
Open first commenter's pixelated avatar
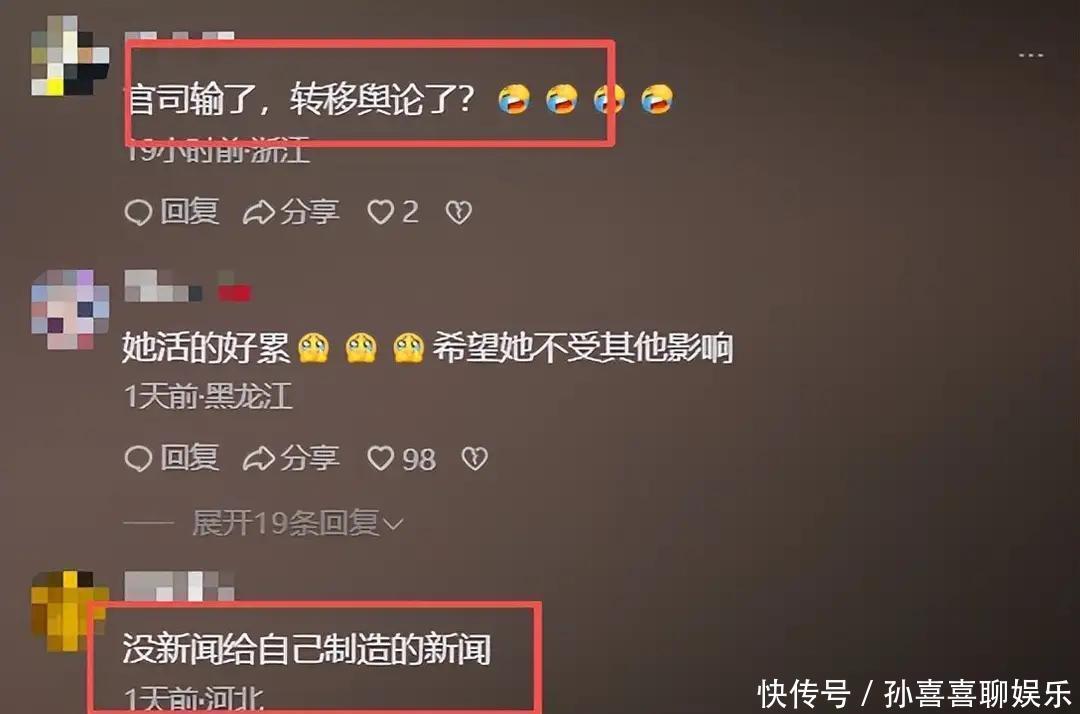coord(70,55)
